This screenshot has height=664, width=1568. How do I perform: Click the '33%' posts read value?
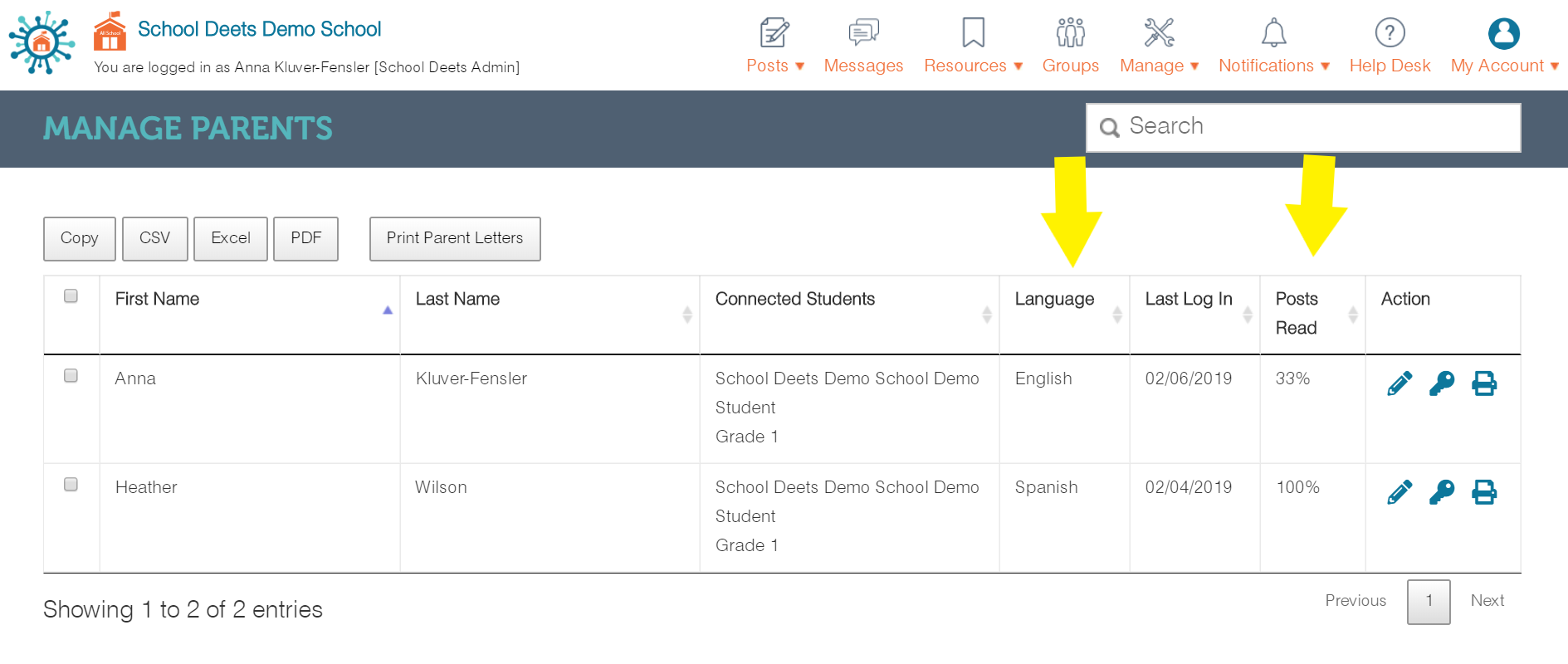tap(1292, 378)
